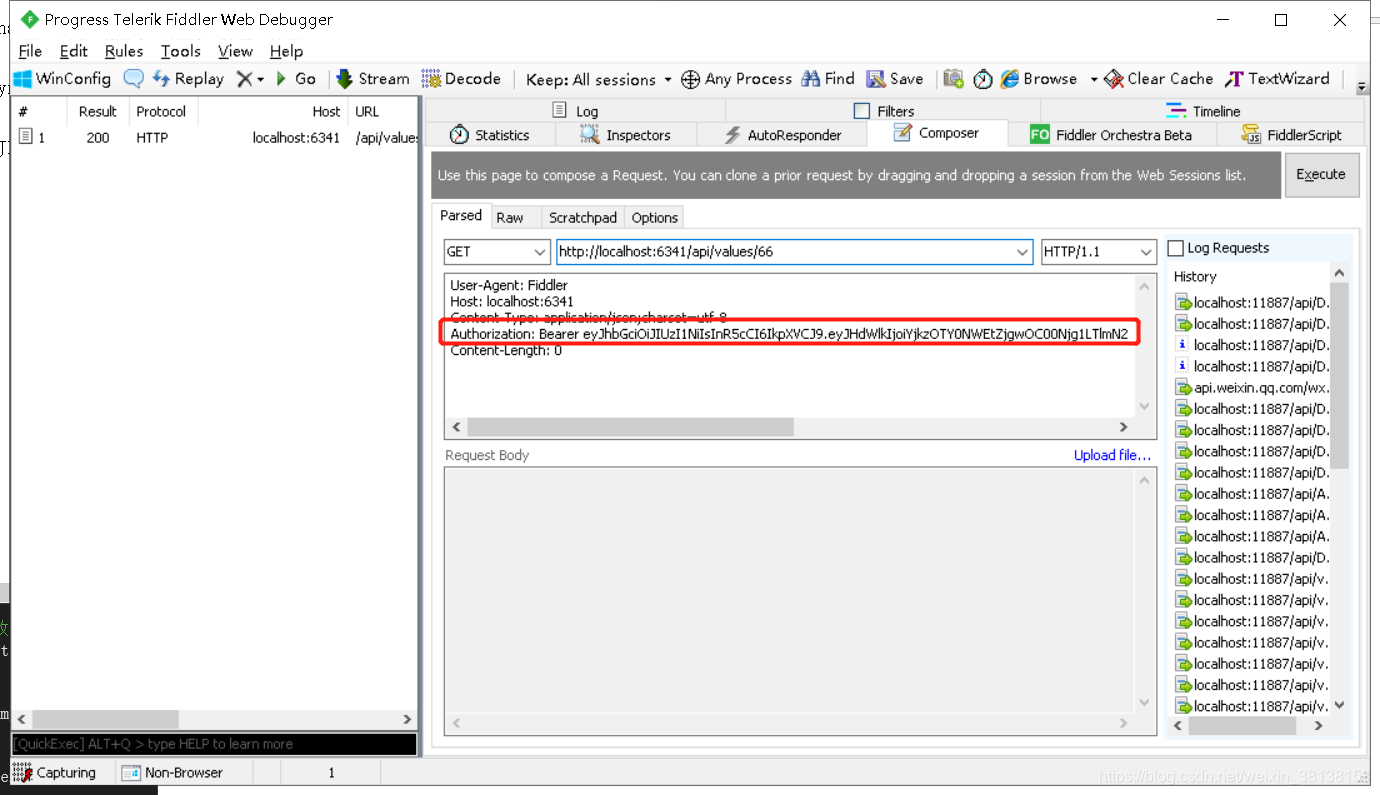Open the File menu
1380x795 pixels.
(x=30, y=51)
